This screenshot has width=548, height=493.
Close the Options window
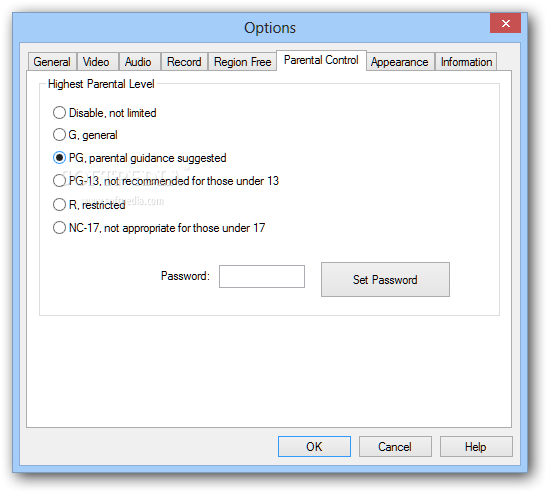coord(505,23)
